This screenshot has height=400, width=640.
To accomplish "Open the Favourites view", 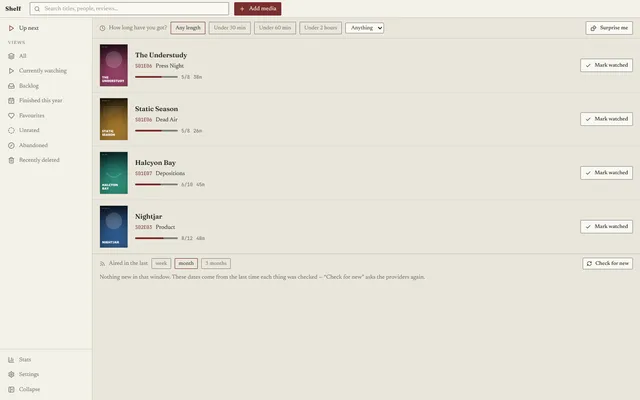I will pos(46,116).
